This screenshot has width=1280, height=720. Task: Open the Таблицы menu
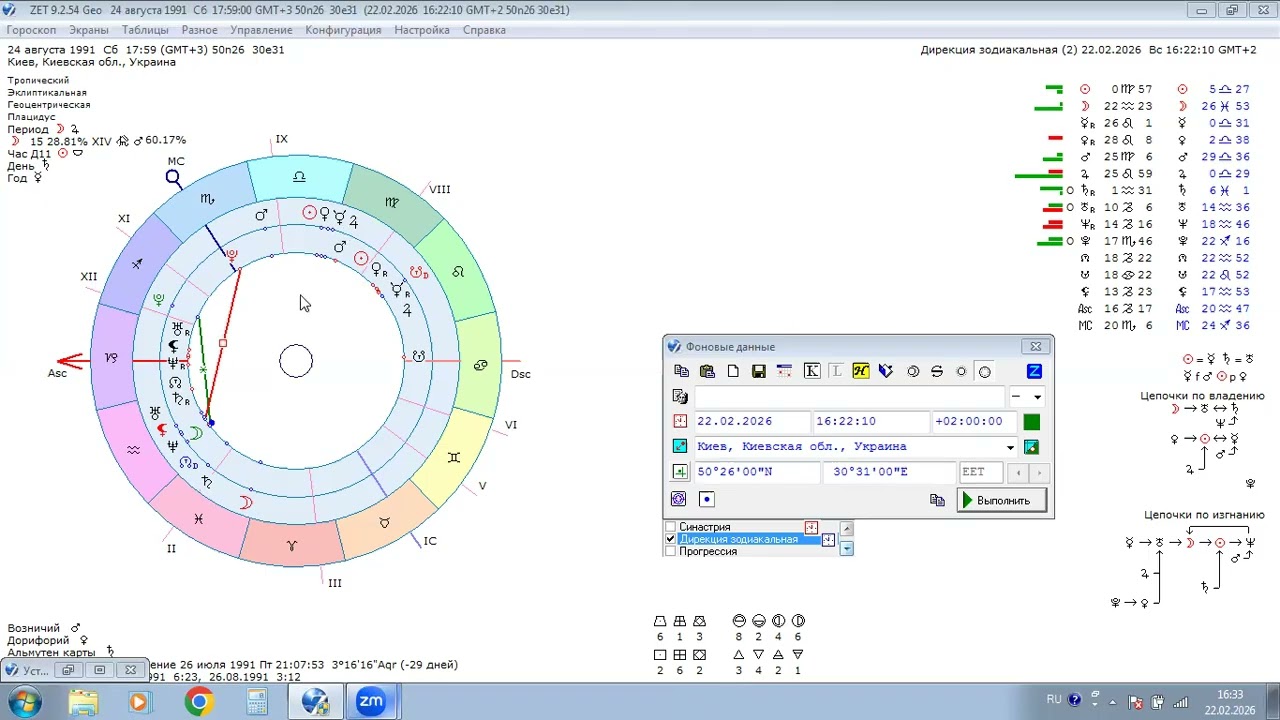[x=145, y=30]
